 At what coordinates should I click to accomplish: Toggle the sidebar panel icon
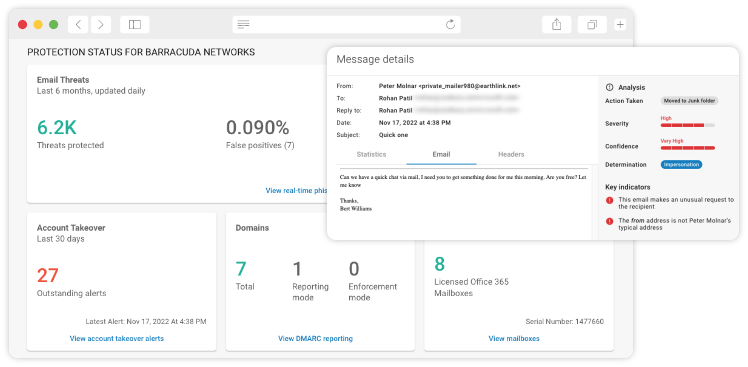click(x=135, y=24)
